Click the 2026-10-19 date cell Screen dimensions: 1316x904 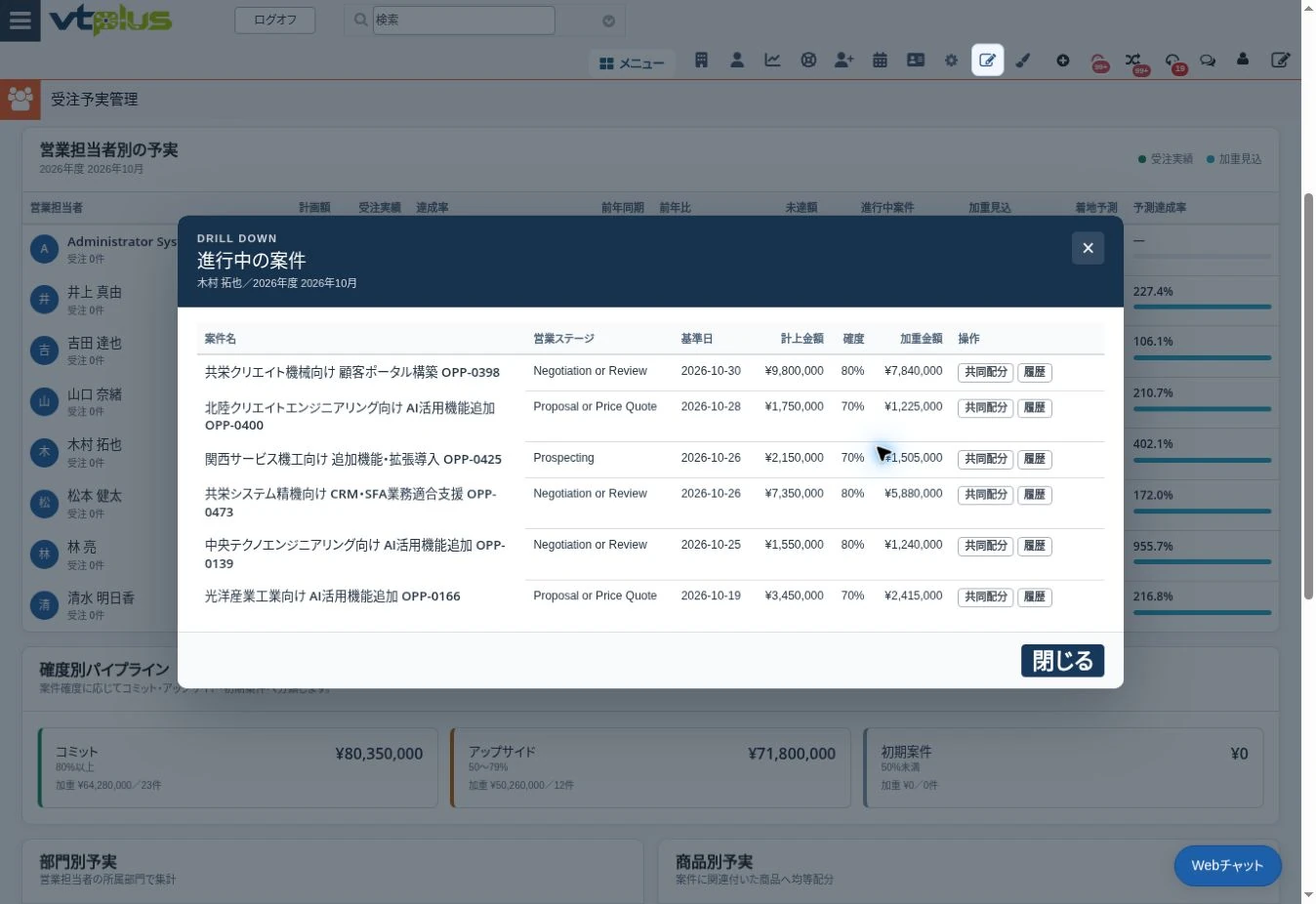[x=711, y=596]
